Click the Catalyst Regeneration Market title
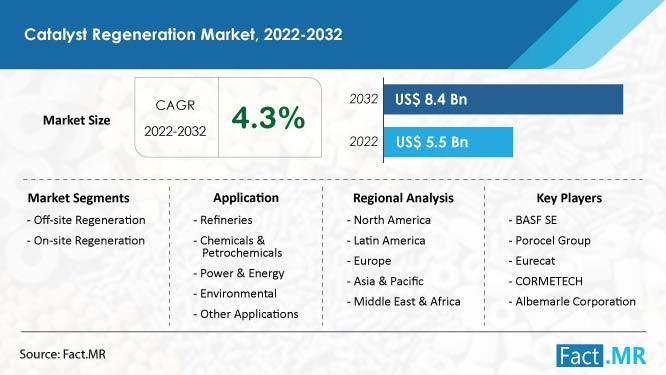Viewport: 666px width, 375px height. (183, 34)
